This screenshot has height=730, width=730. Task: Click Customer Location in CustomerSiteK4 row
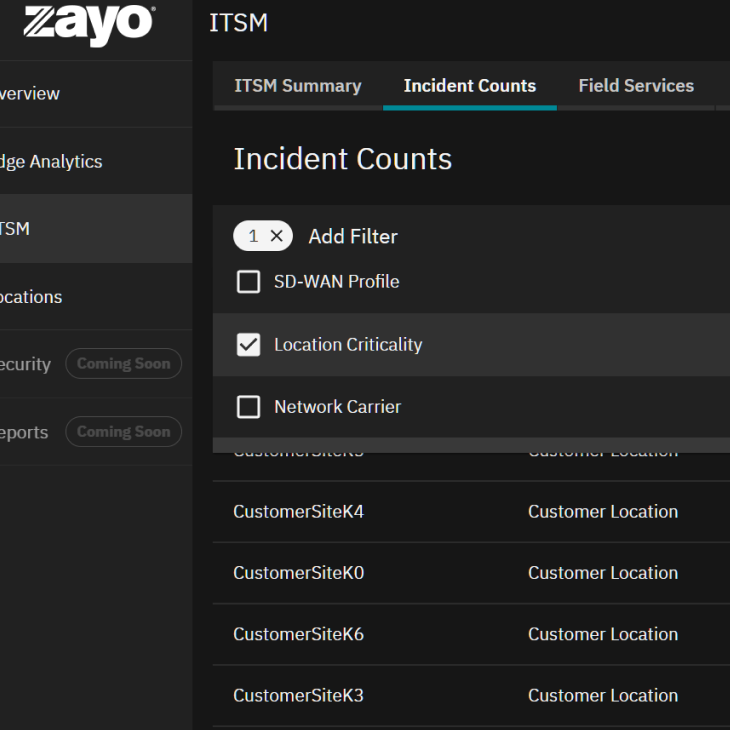pyautogui.click(x=603, y=512)
